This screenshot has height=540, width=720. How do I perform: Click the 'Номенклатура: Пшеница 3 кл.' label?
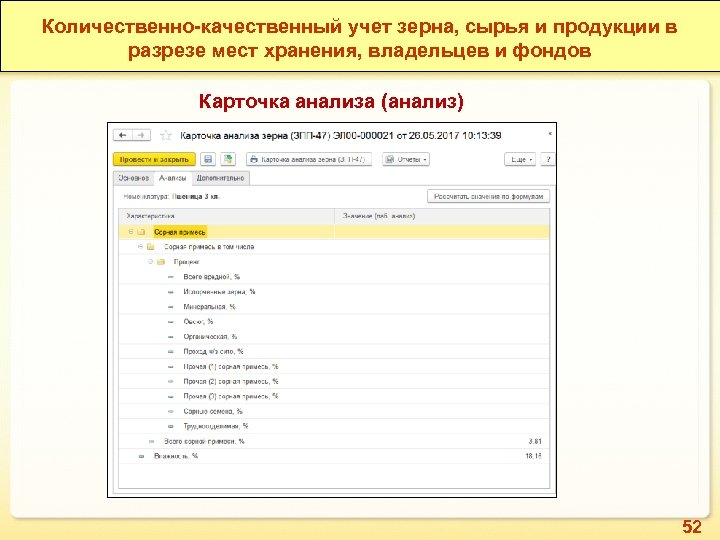coord(172,197)
